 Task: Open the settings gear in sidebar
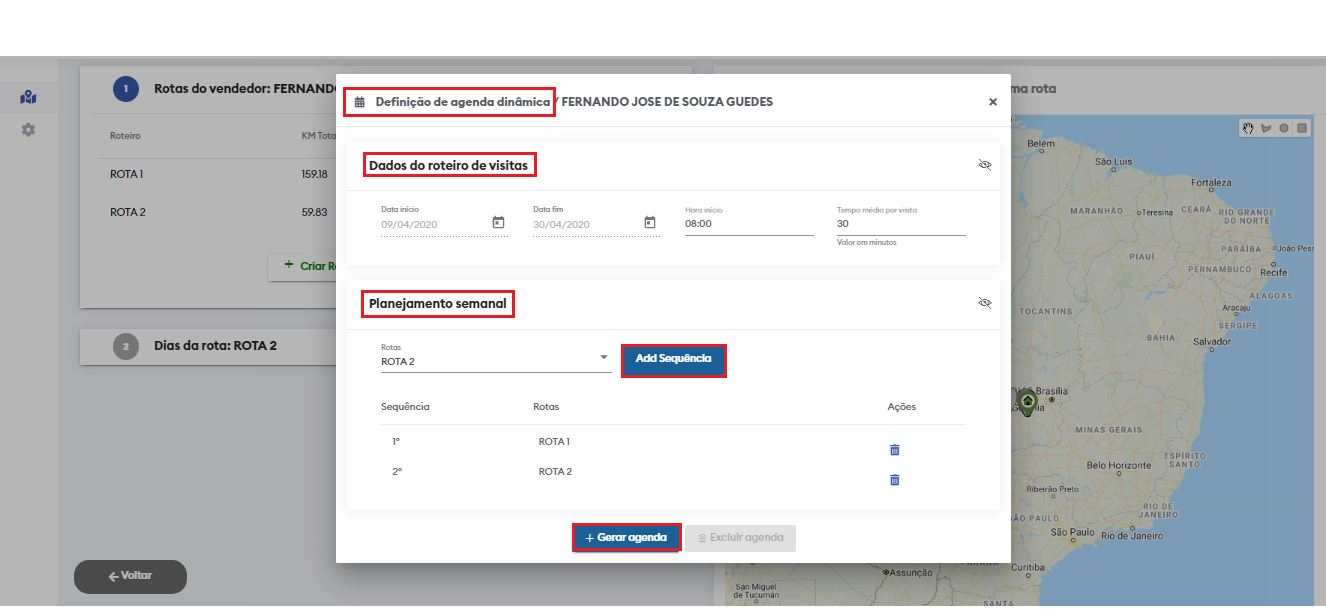click(28, 130)
